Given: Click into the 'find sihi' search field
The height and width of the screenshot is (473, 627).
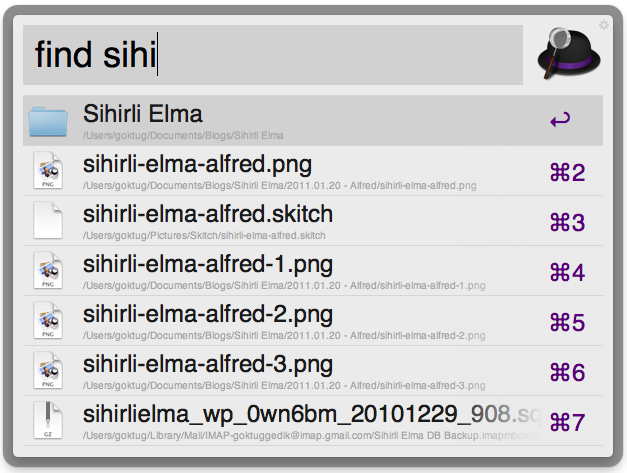Looking at the screenshot, I should point(272,55).
